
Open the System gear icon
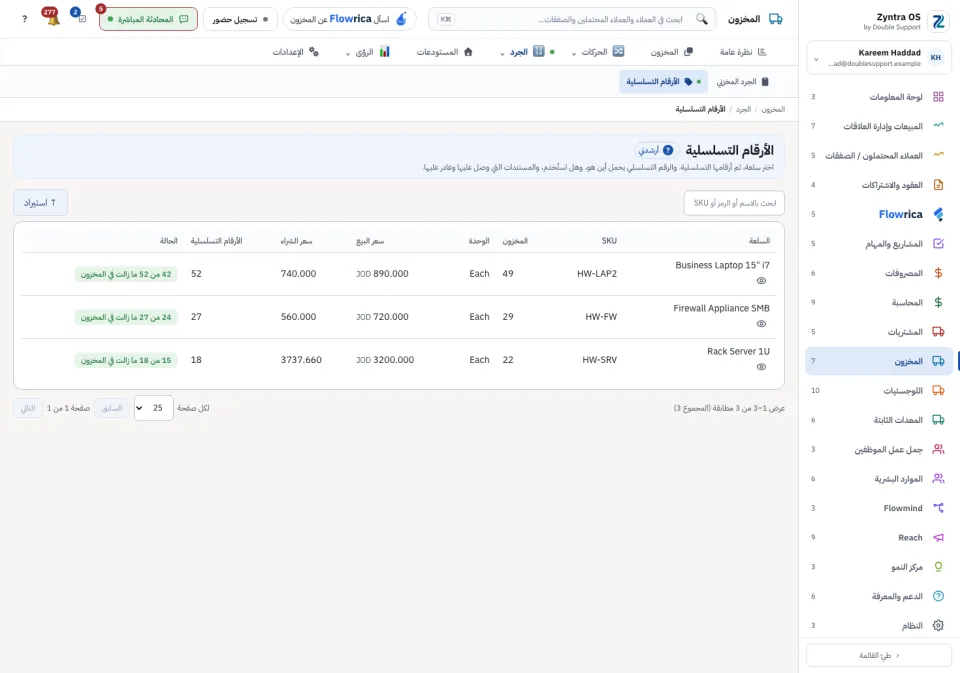click(938, 625)
